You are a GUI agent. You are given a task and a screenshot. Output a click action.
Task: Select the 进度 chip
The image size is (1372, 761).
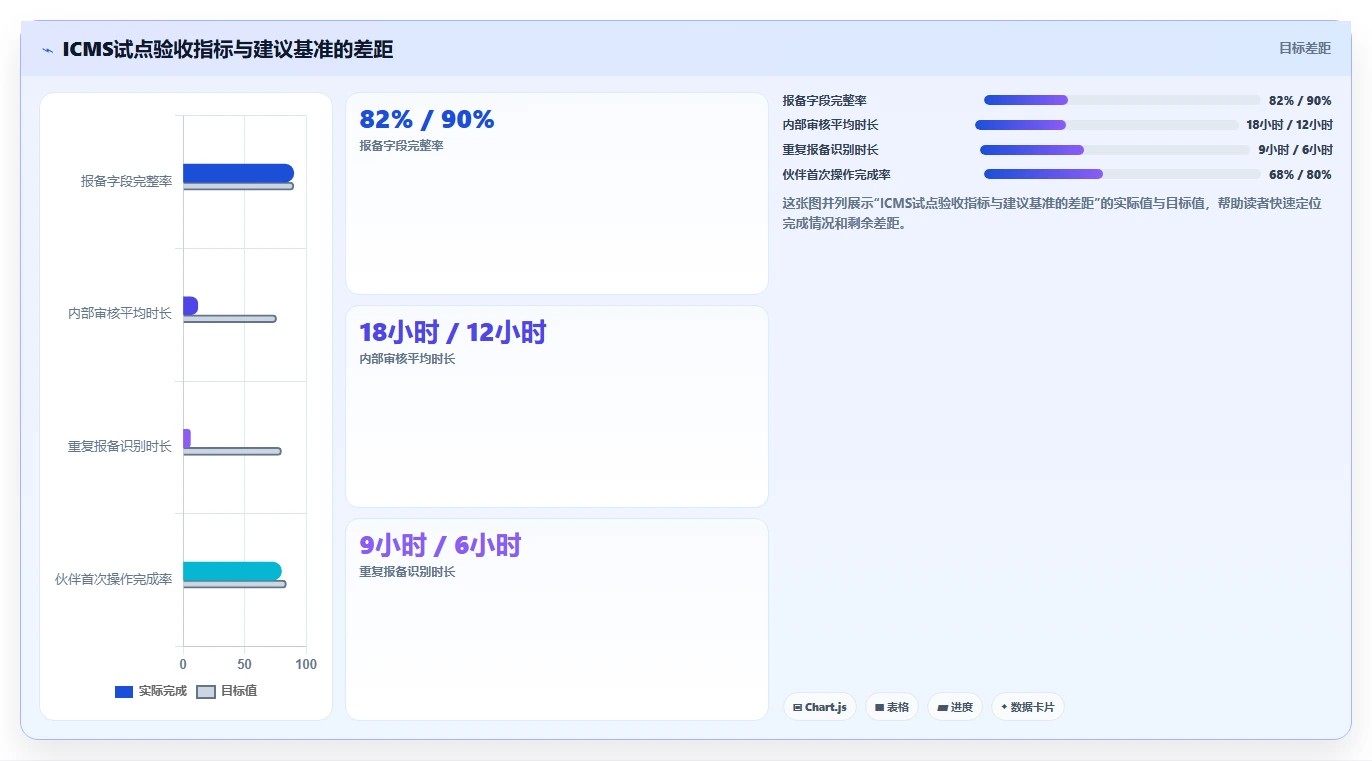point(955,707)
